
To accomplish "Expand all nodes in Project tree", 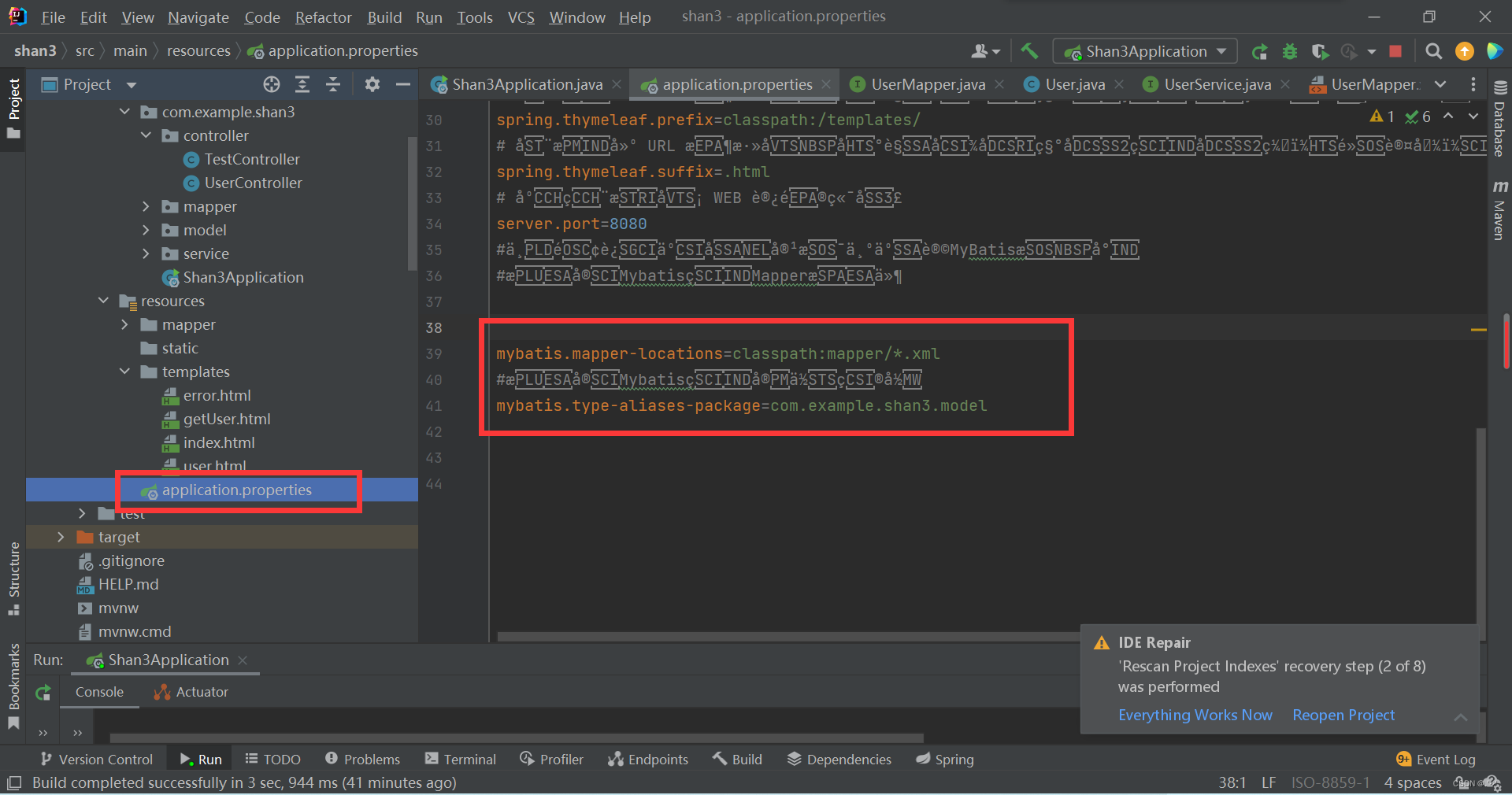I will point(302,84).
